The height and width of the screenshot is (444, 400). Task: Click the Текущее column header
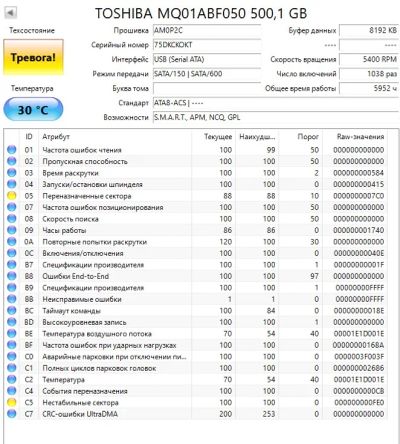pos(218,136)
